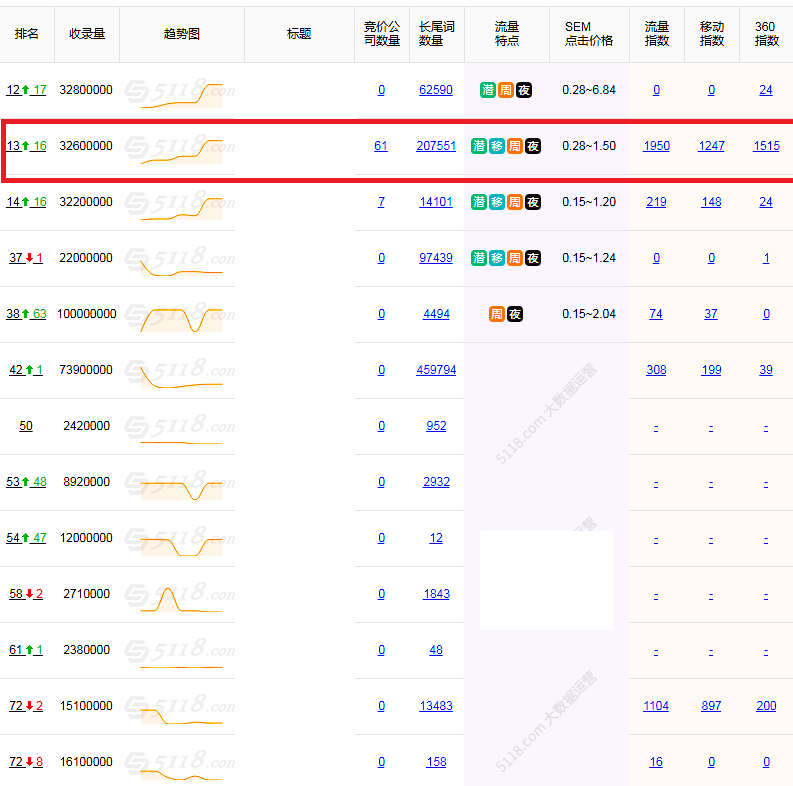Open mobile index 1247
The height and width of the screenshot is (786, 793).
(x=712, y=146)
